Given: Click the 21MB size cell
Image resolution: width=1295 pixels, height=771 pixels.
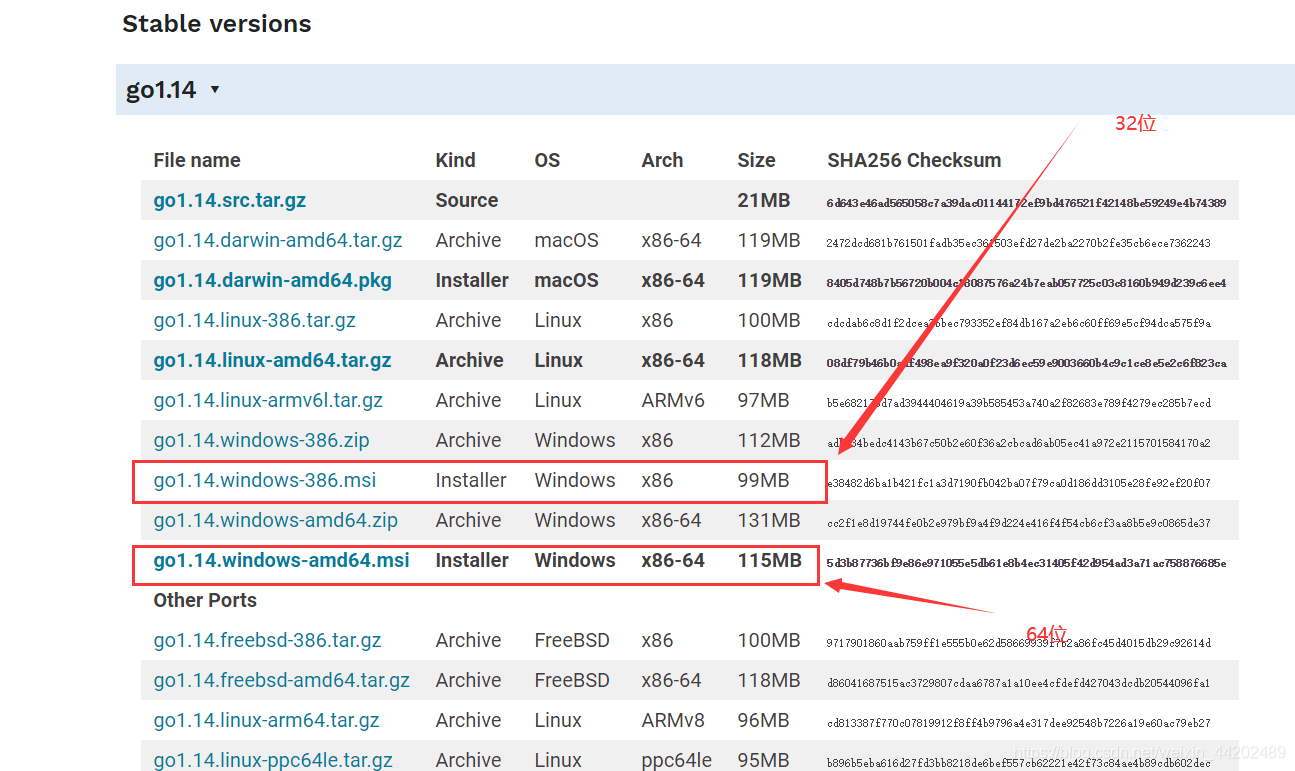Looking at the screenshot, I should point(764,200).
